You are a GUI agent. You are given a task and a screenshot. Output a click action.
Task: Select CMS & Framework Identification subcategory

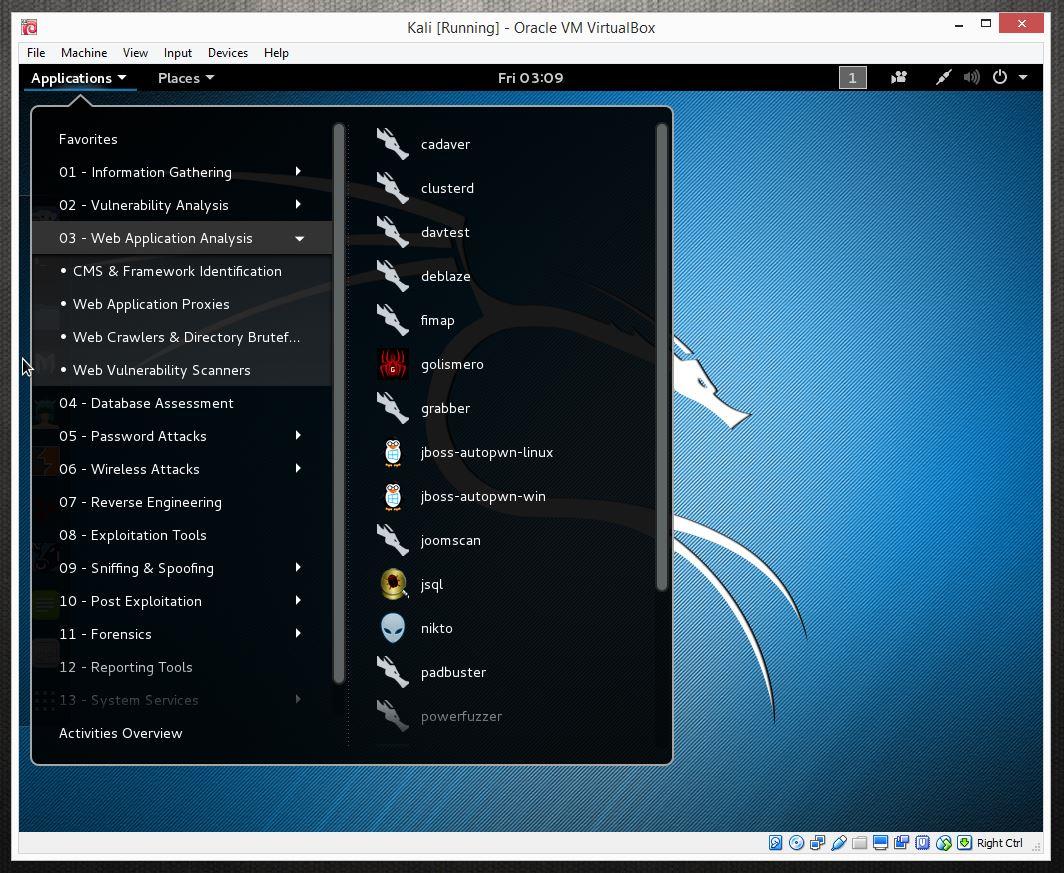[x=182, y=271]
